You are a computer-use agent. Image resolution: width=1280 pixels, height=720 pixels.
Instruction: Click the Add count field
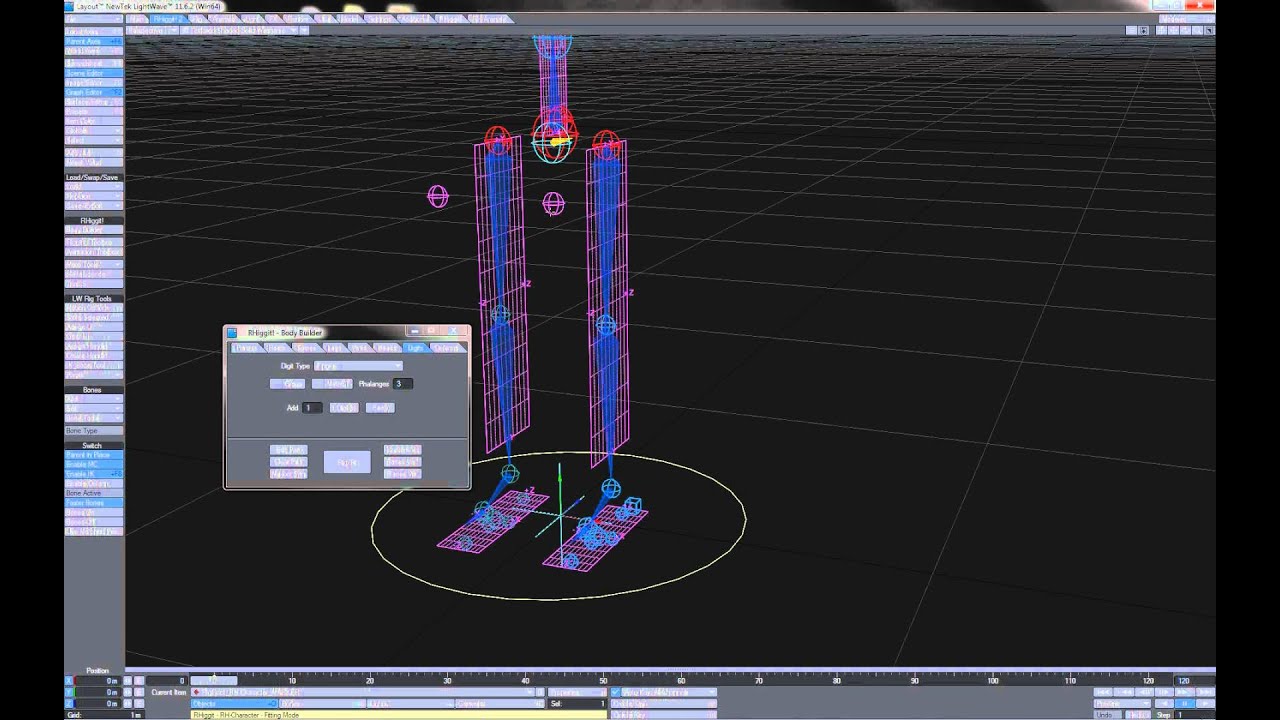[312, 408]
